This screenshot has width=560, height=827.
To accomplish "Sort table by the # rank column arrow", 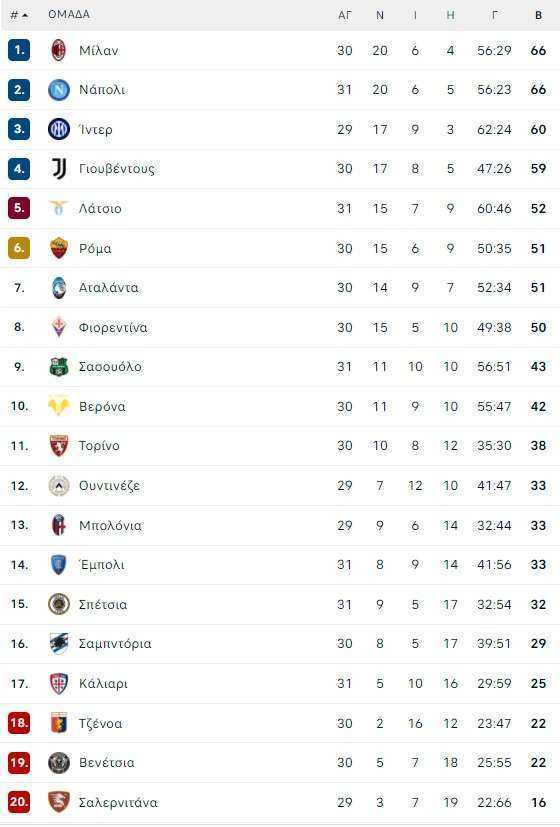I will pyautogui.click(x=20, y=15).
